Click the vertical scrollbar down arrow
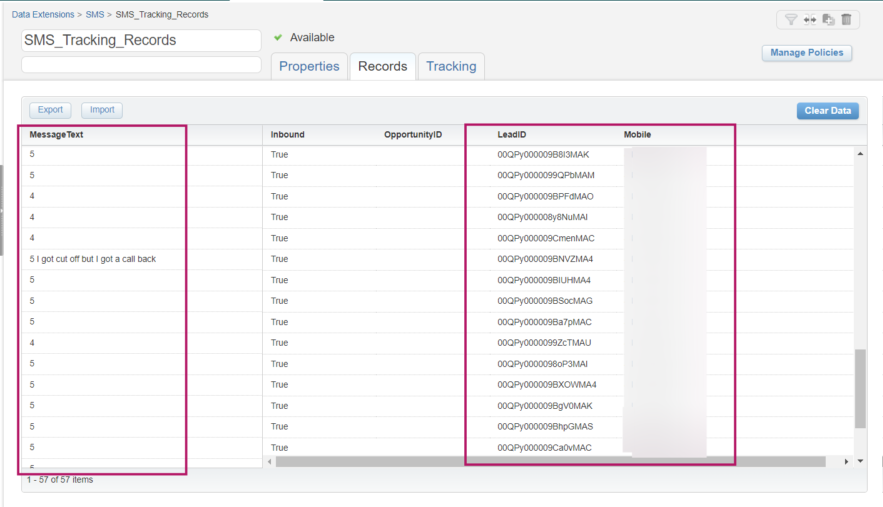The width and height of the screenshot is (883, 507). coord(860,461)
